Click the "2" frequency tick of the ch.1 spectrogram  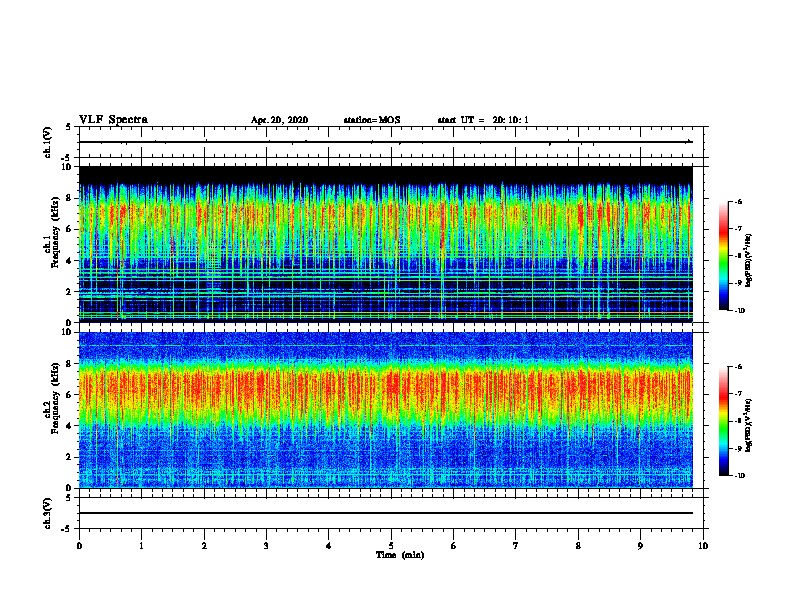pos(70,292)
